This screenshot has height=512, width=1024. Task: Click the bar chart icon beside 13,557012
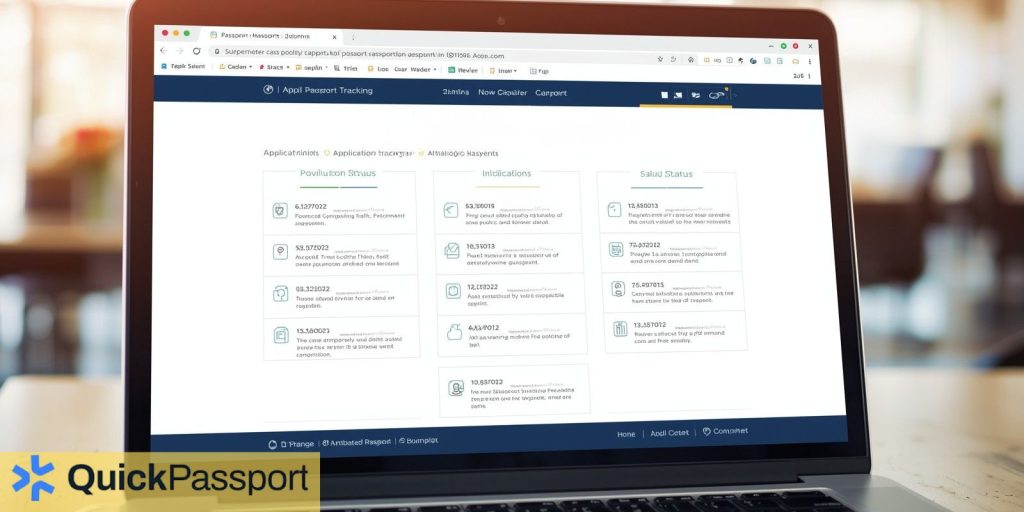[618, 328]
